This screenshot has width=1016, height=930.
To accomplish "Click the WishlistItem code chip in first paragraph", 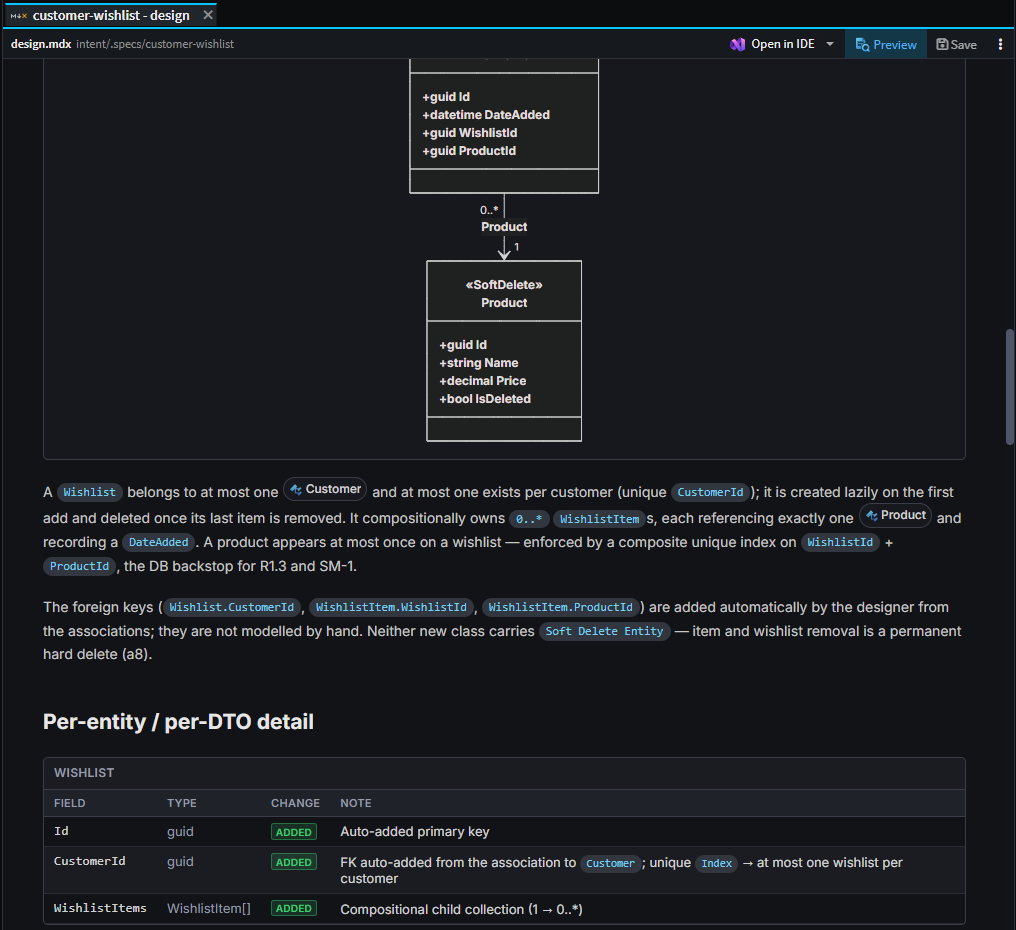I will click(599, 519).
